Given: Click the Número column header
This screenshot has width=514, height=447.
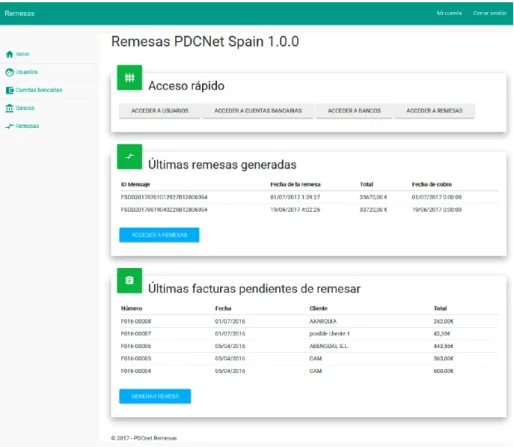Looking at the screenshot, I should [131, 308].
